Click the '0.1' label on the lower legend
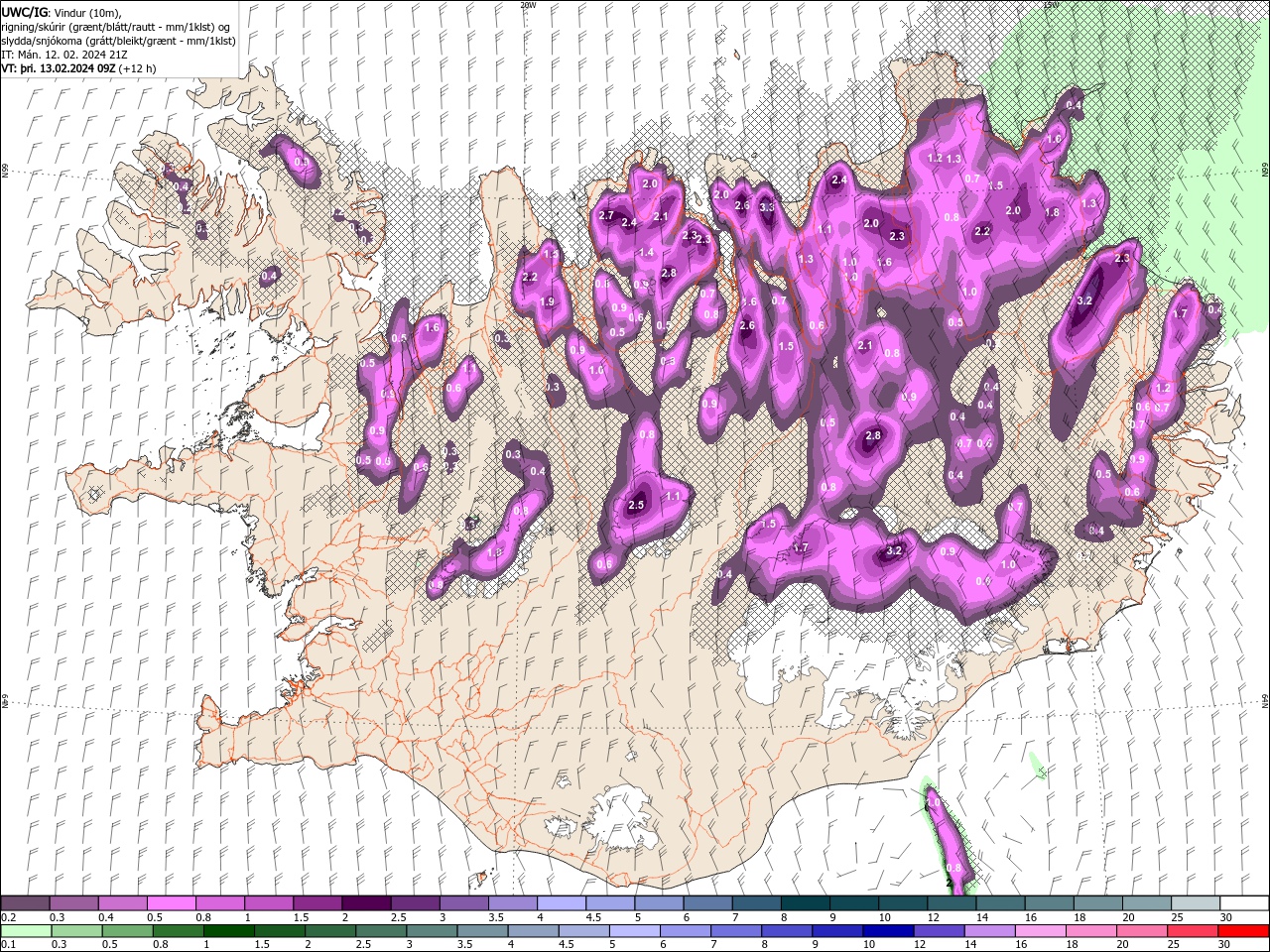1270x952 pixels. (x=8, y=945)
